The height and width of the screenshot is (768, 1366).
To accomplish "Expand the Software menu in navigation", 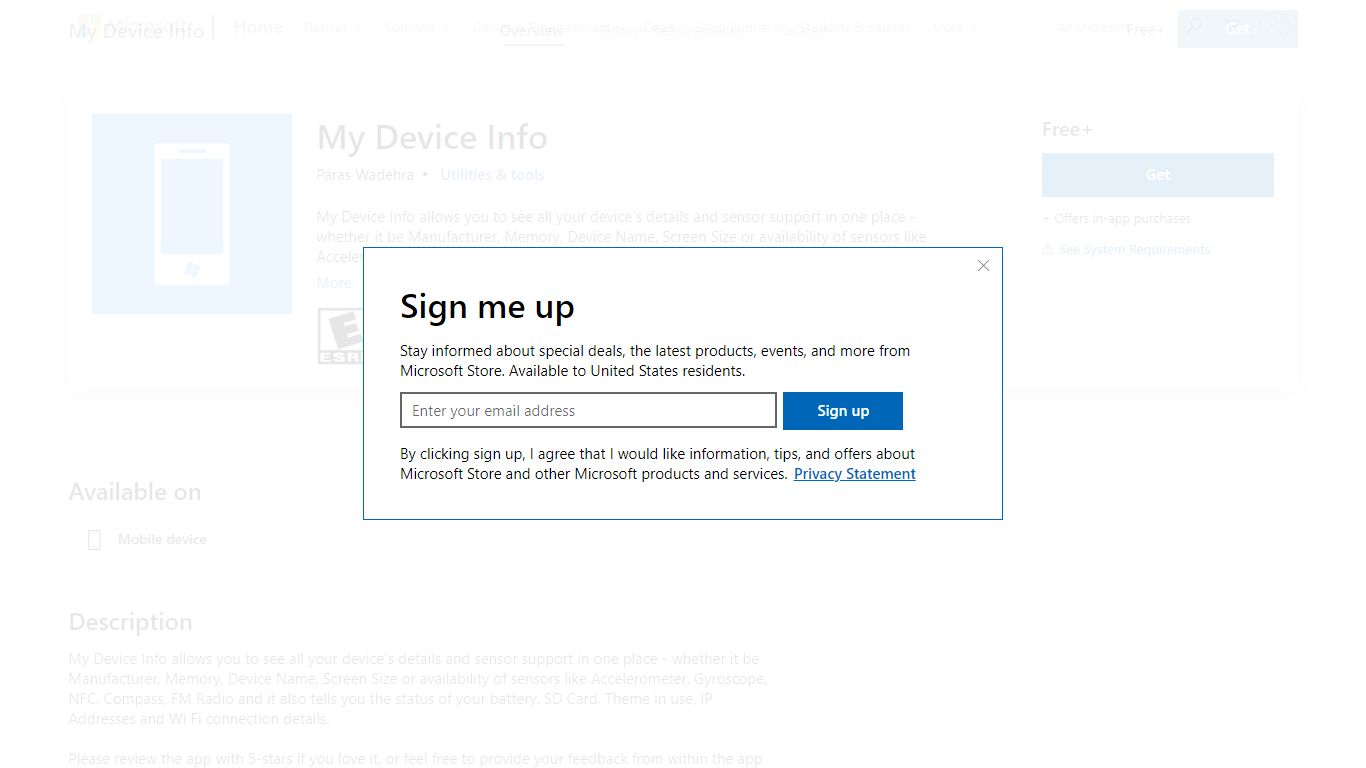I will point(417,28).
